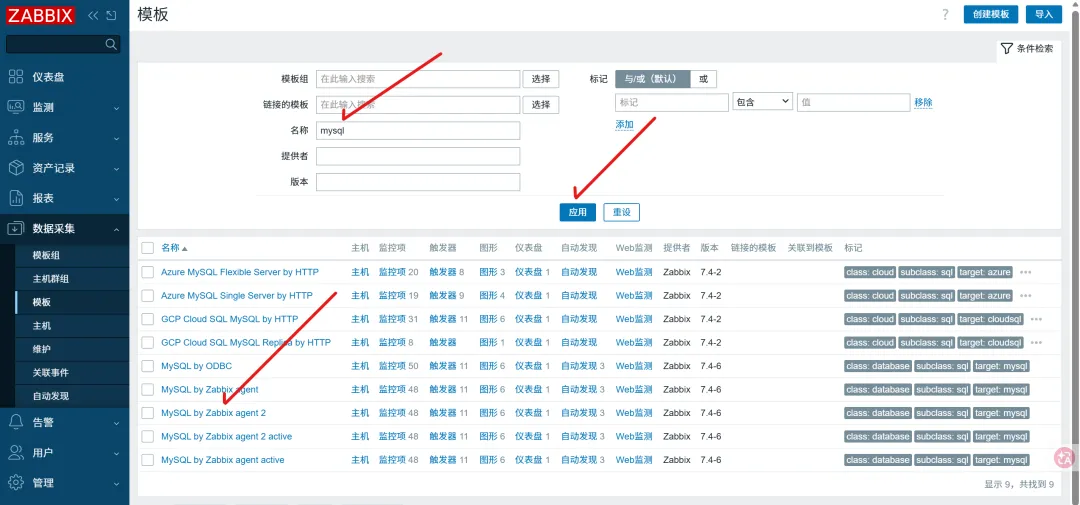Screen dimensions: 1080x505
Task: Click the 重设 filter button
Action: coord(622,212)
